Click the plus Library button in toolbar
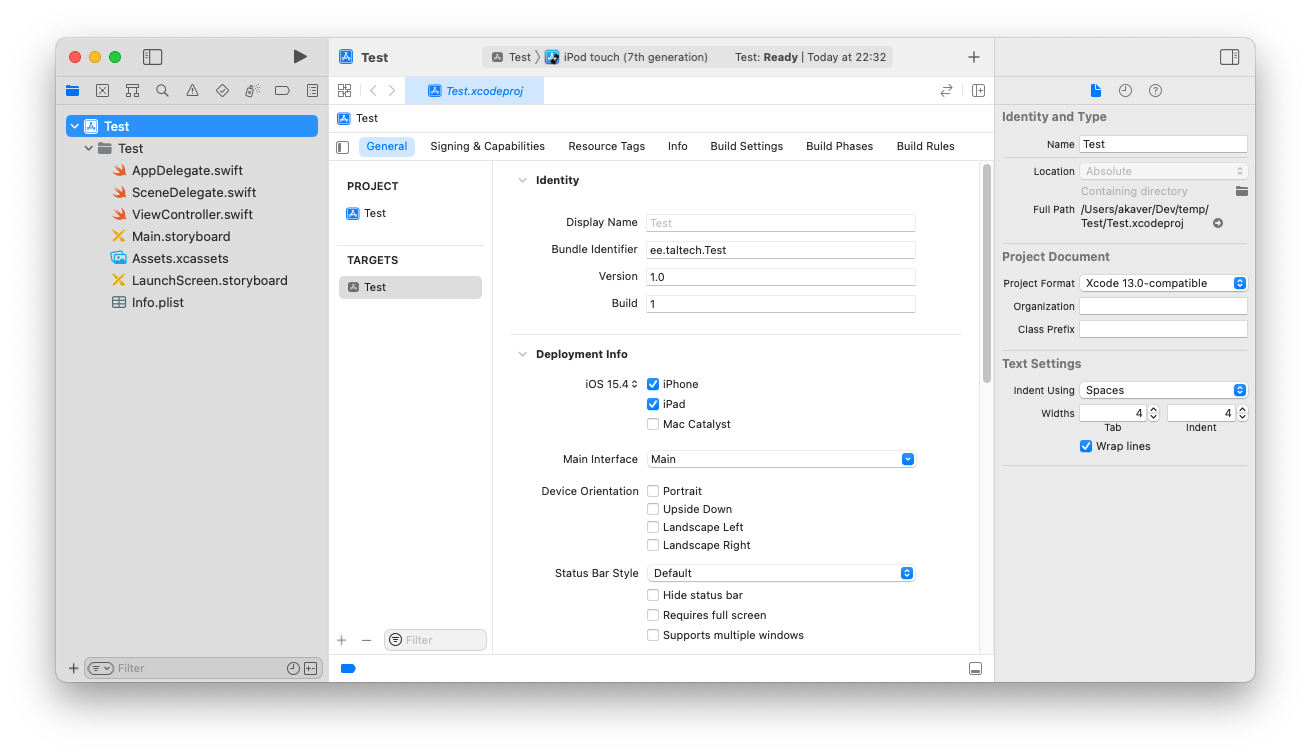 click(x=974, y=57)
